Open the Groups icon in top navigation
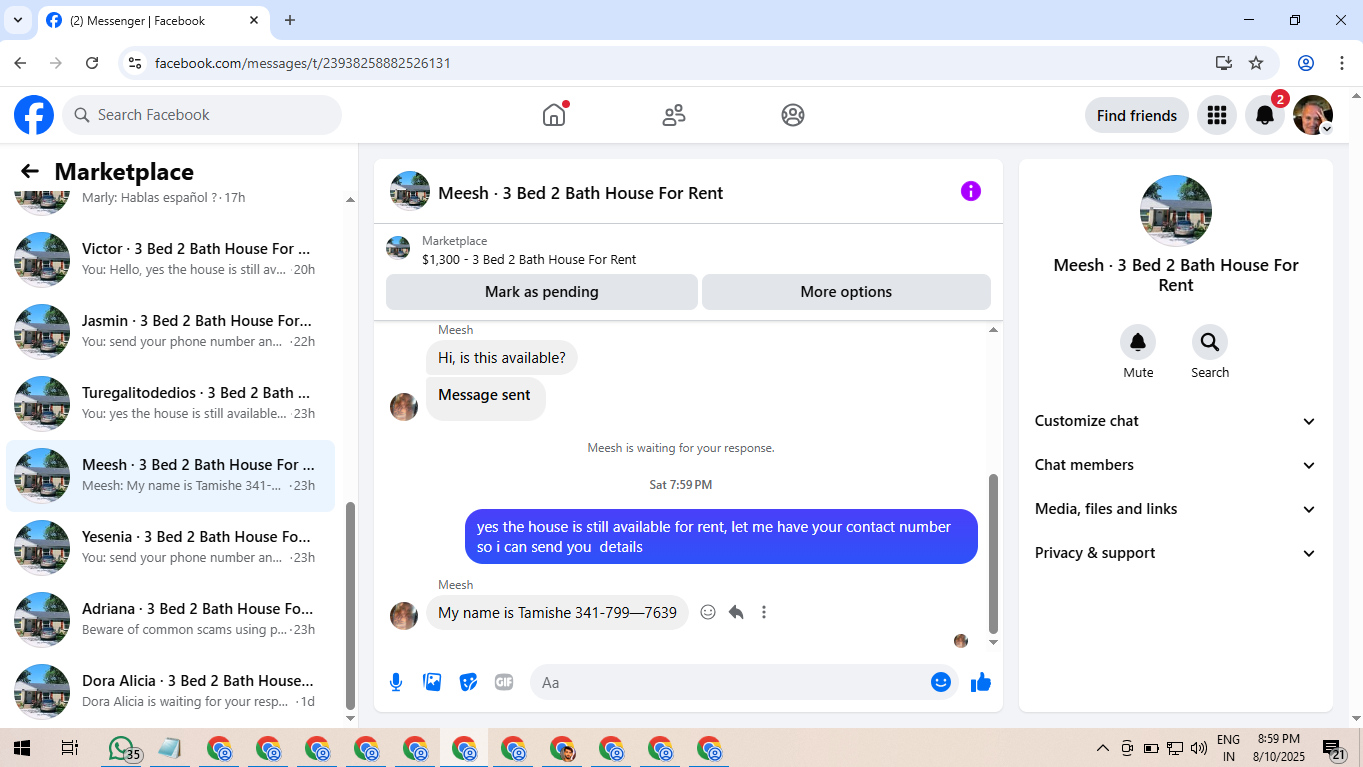Image resolution: width=1363 pixels, height=767 pixels. 793,115
